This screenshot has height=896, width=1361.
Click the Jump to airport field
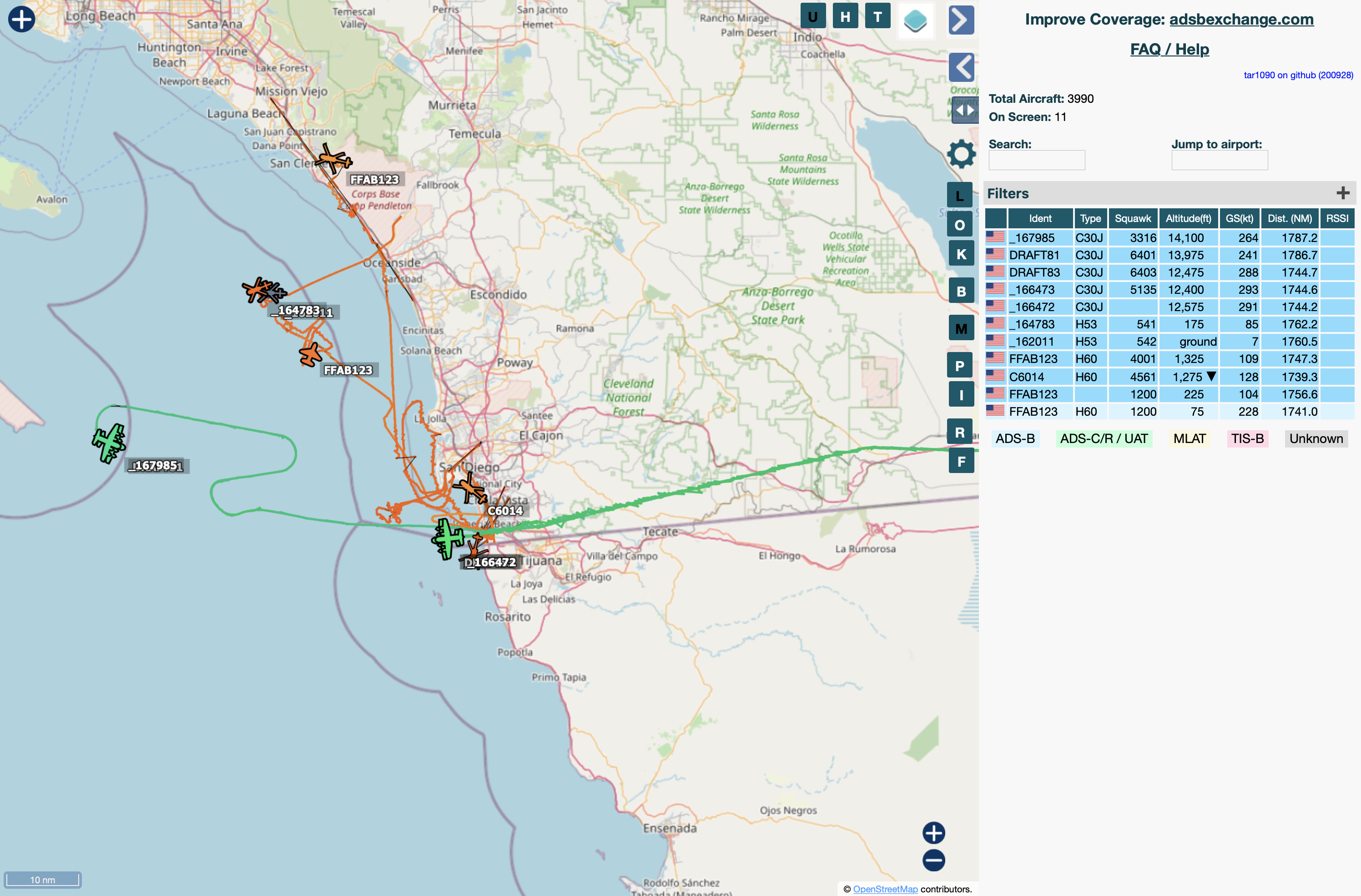point(1220,160)
